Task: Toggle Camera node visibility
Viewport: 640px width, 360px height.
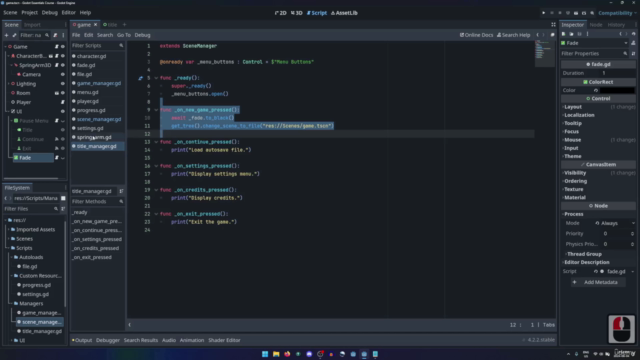Action: tap(62, 75)
